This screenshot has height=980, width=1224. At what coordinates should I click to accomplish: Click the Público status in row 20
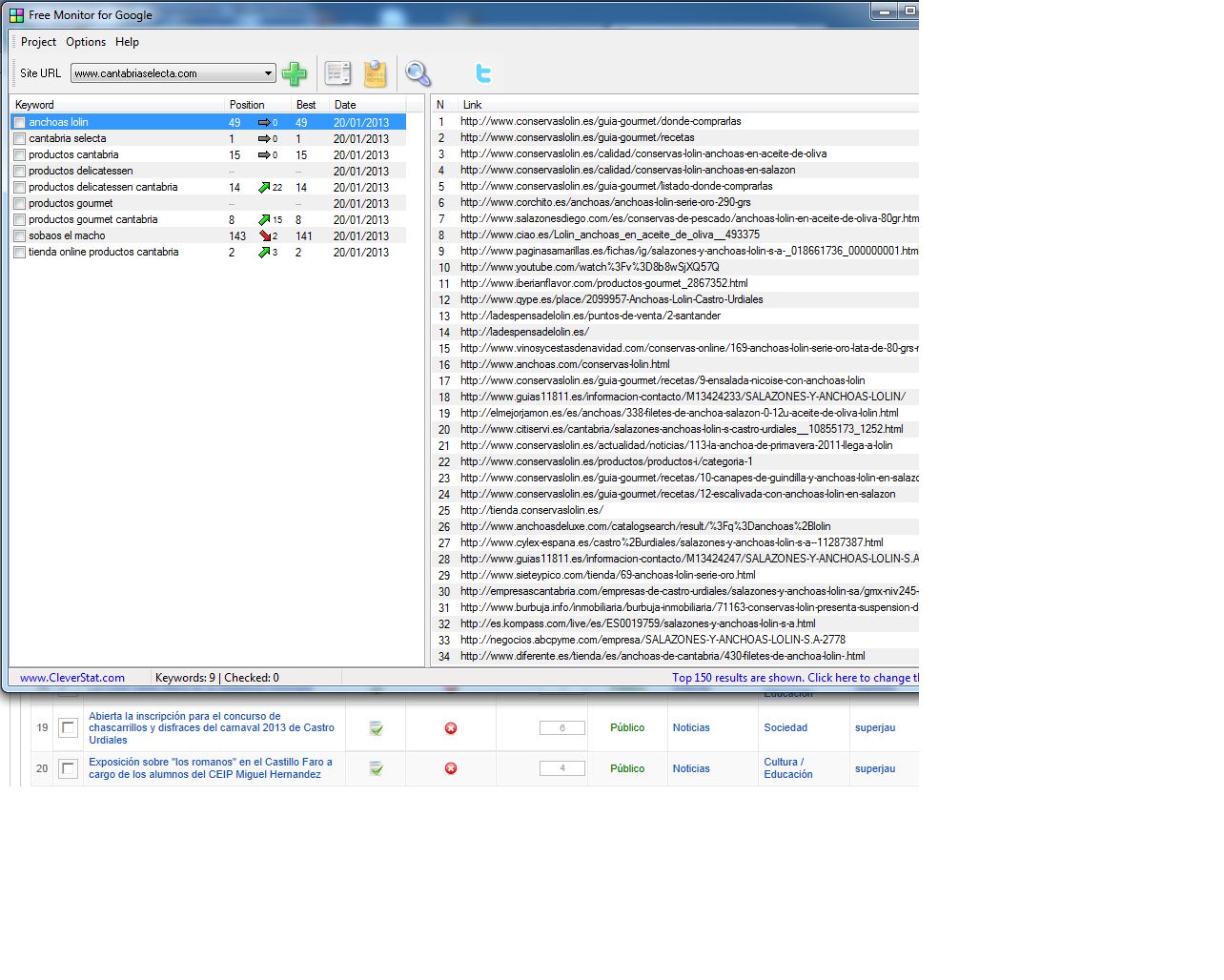627,768
